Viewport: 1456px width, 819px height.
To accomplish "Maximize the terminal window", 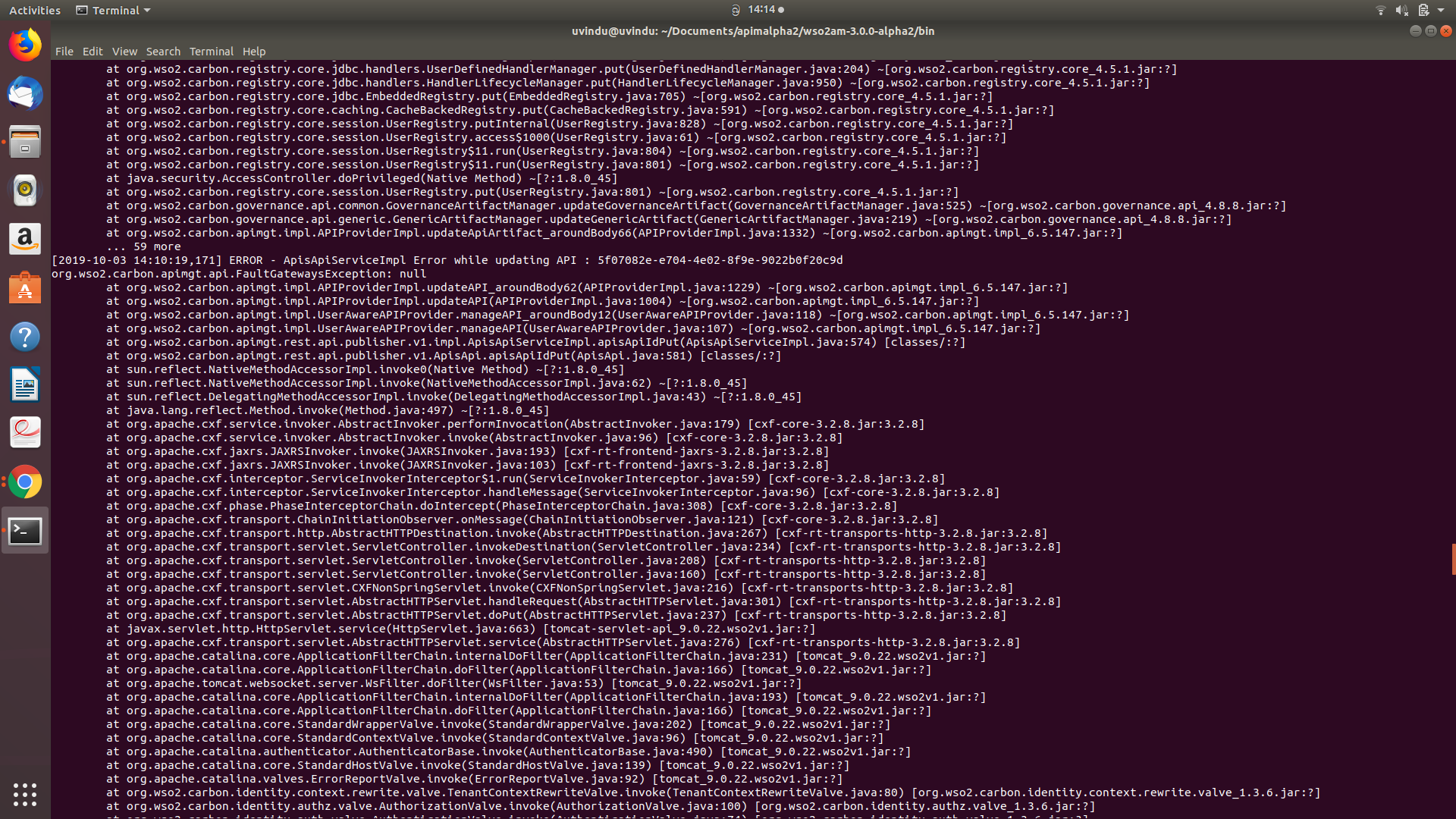I will click(1430, 31).
